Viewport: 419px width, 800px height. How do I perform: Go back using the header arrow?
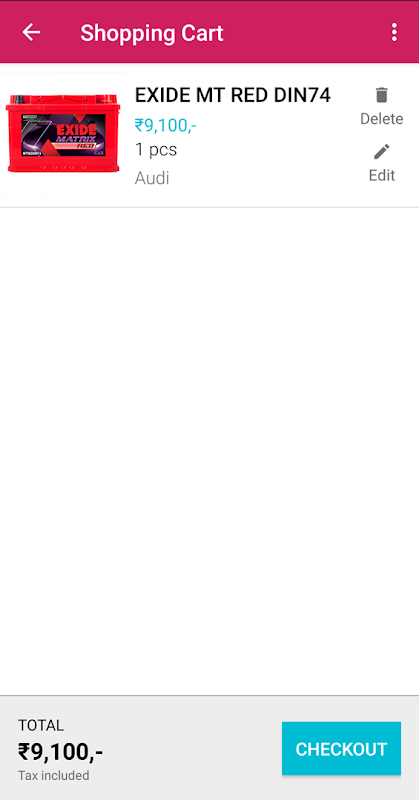coord(31,33)
